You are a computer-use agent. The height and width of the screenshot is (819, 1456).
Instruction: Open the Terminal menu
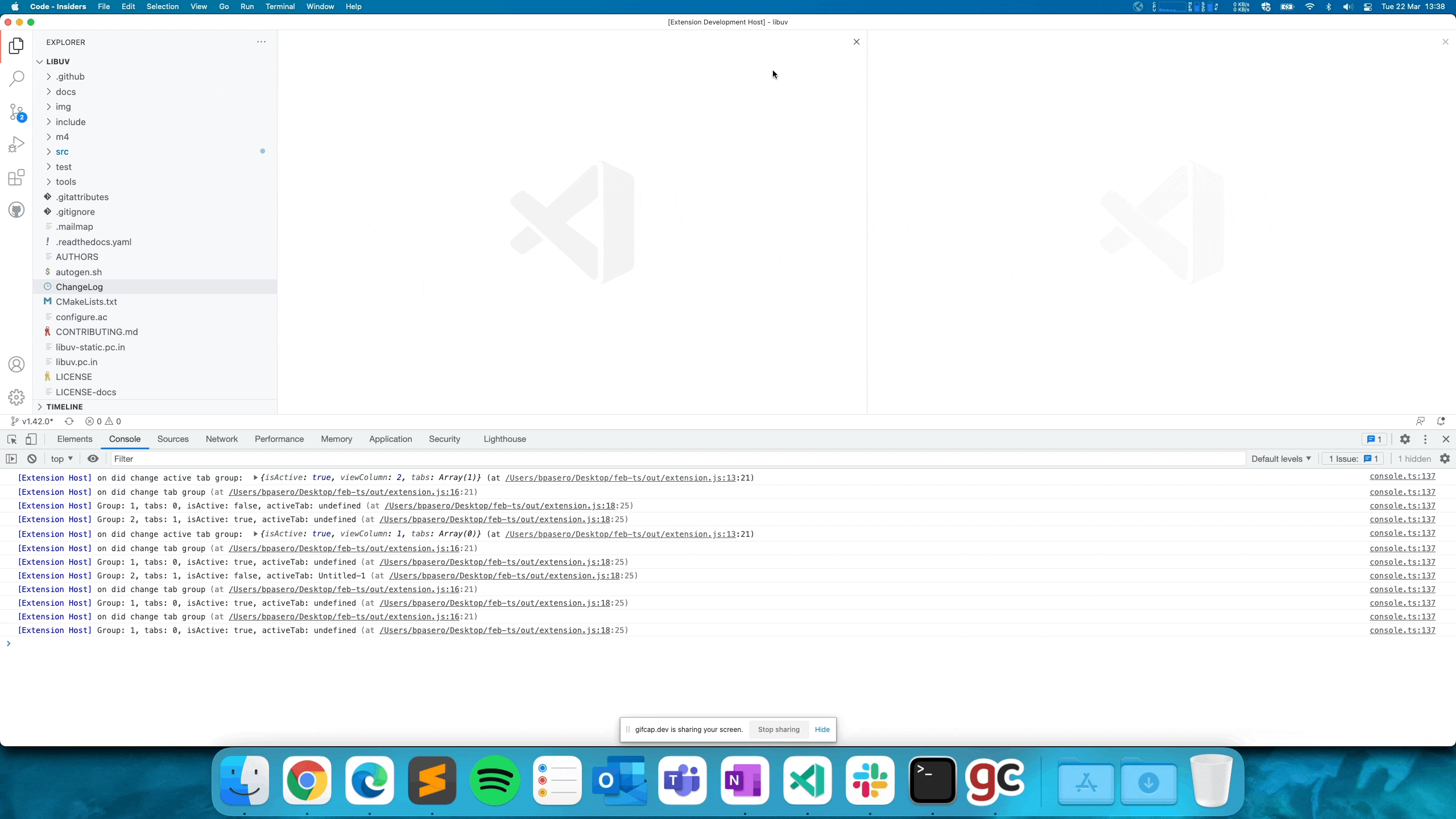280,6
